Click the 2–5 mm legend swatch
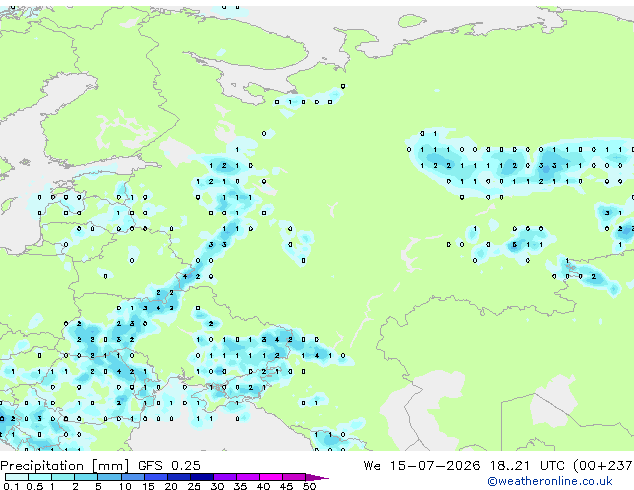Viewport: 634px width, 490px height. (x=86, y=477)
